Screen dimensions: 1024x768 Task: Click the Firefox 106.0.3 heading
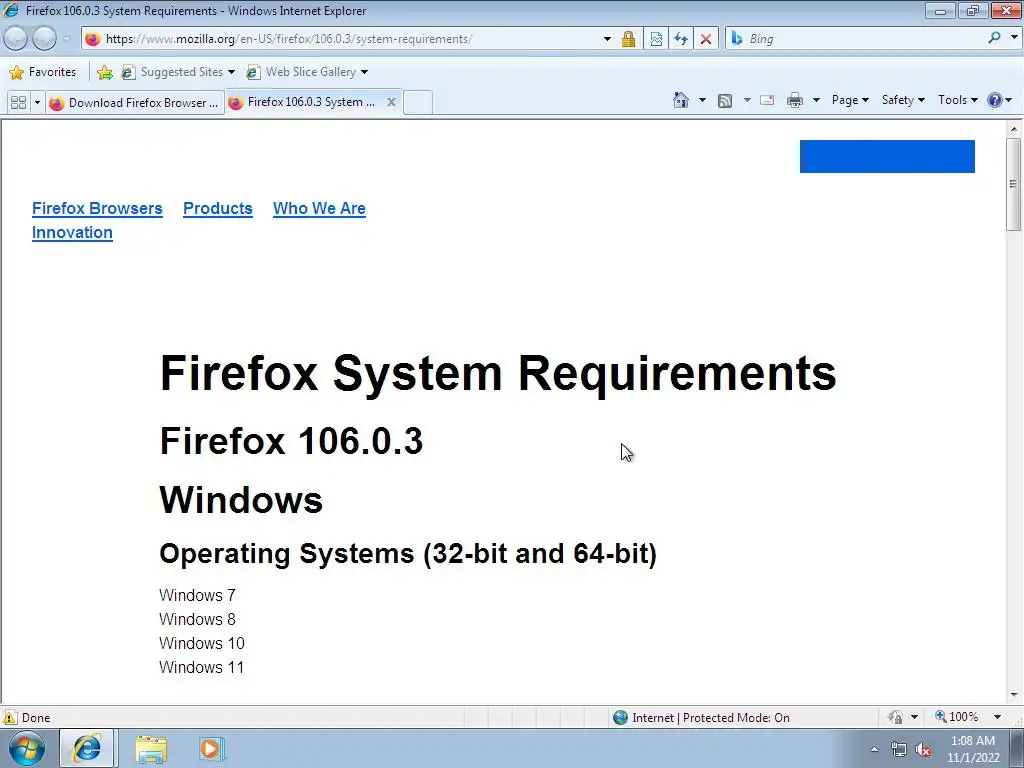tap(291, 441)
